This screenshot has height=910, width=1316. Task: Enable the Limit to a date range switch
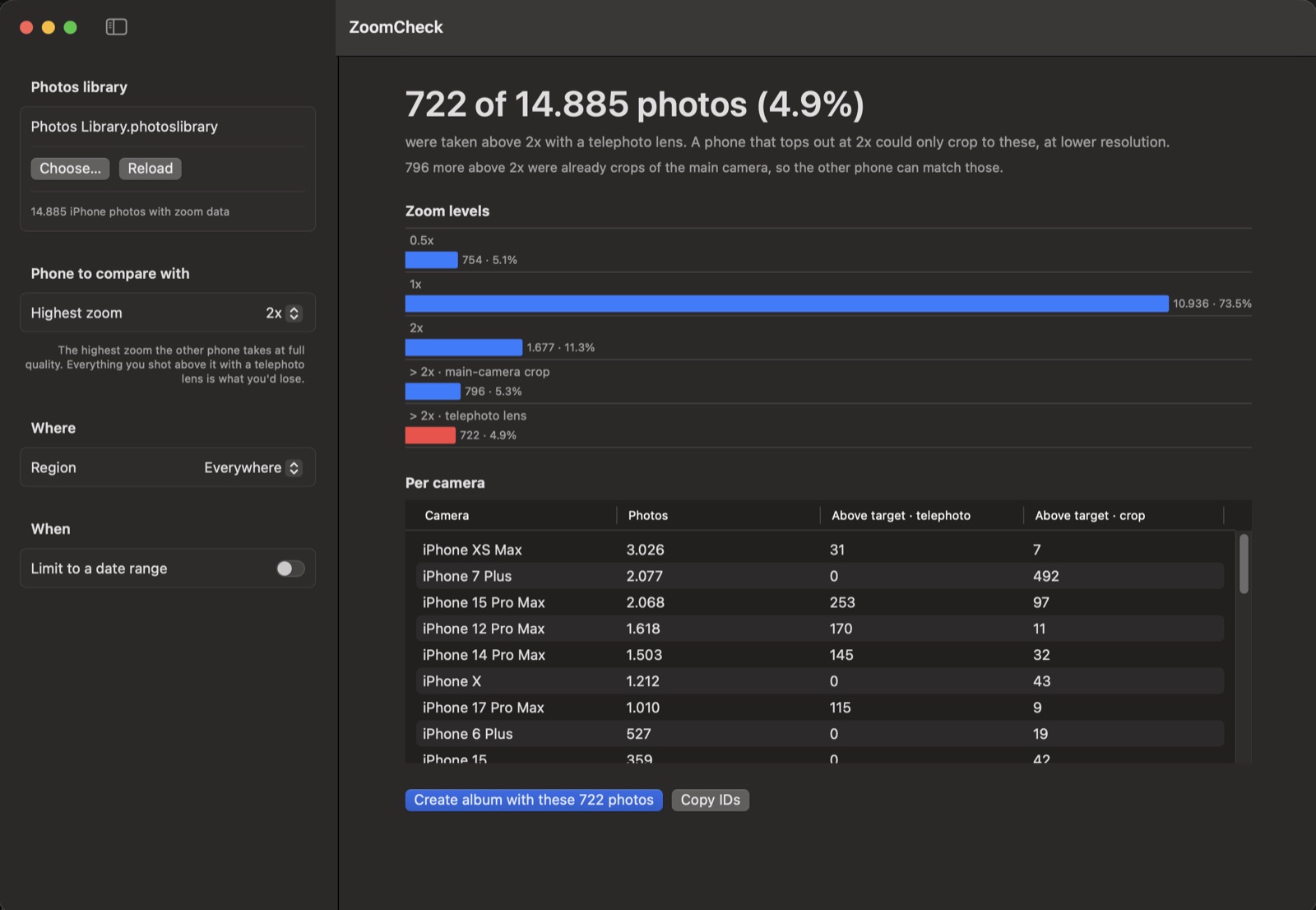(290, 569)
